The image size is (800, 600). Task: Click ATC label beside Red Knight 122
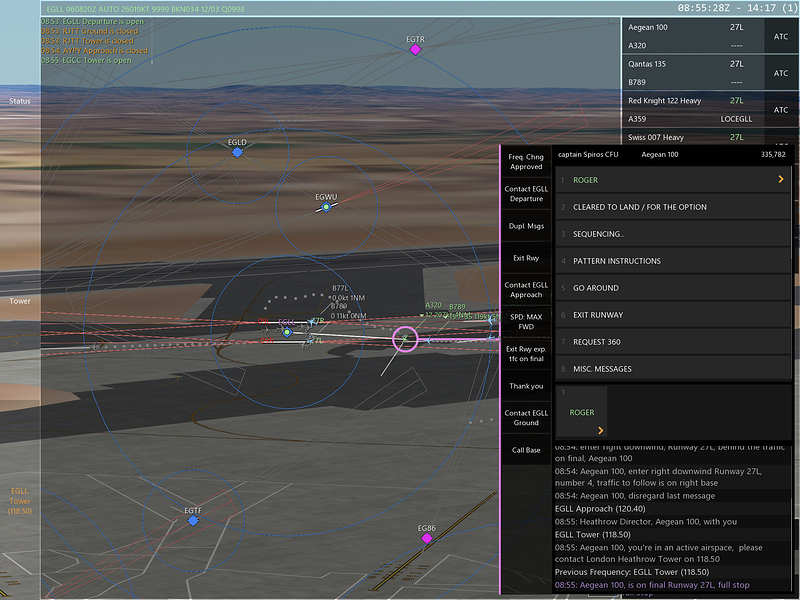781,110
